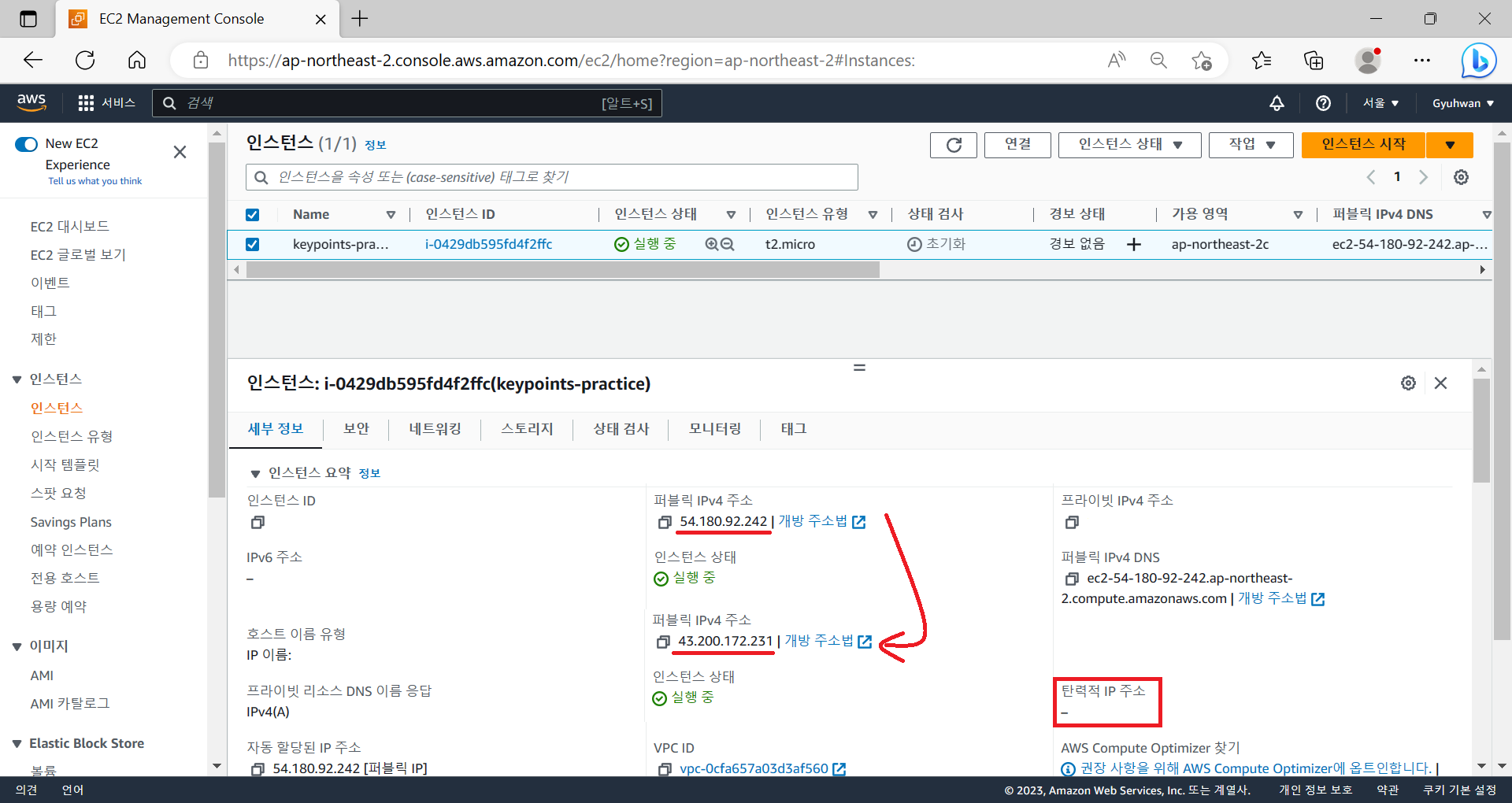Switch to the 상태 검사 tab
Viewport: 1512px width, 803px height.
[621, 429]
